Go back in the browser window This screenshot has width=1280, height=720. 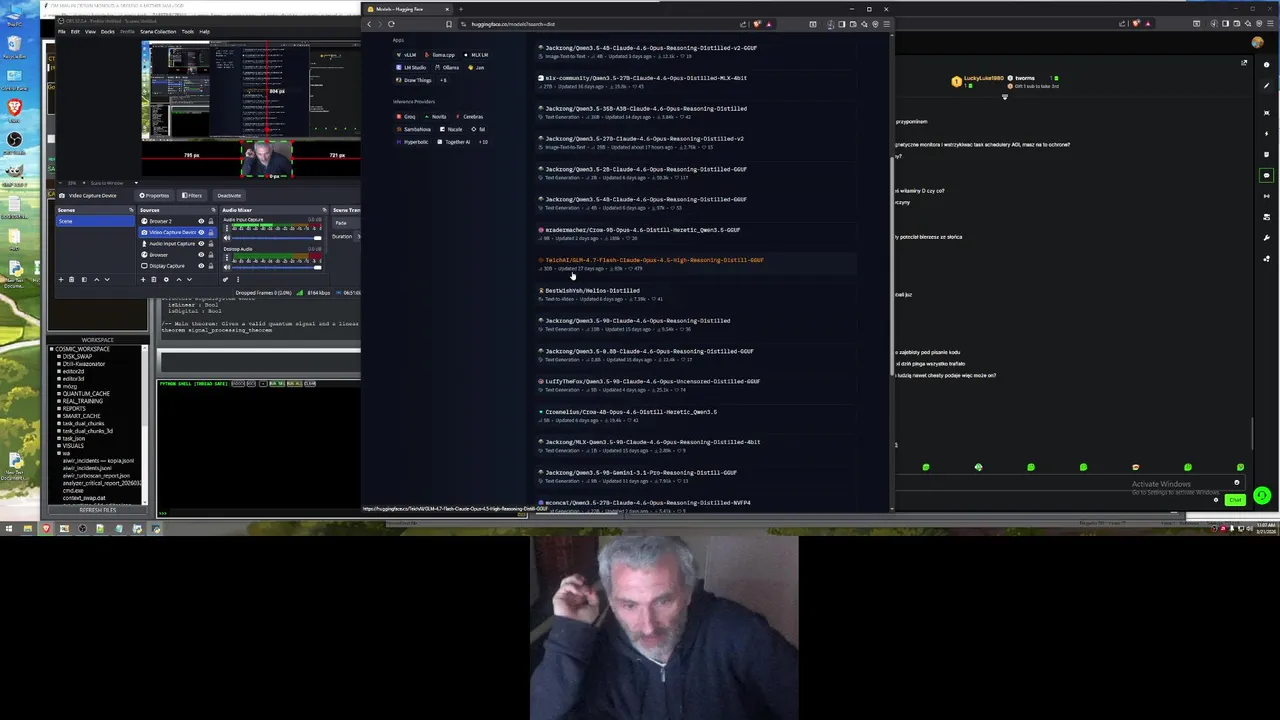coord(369,24)
